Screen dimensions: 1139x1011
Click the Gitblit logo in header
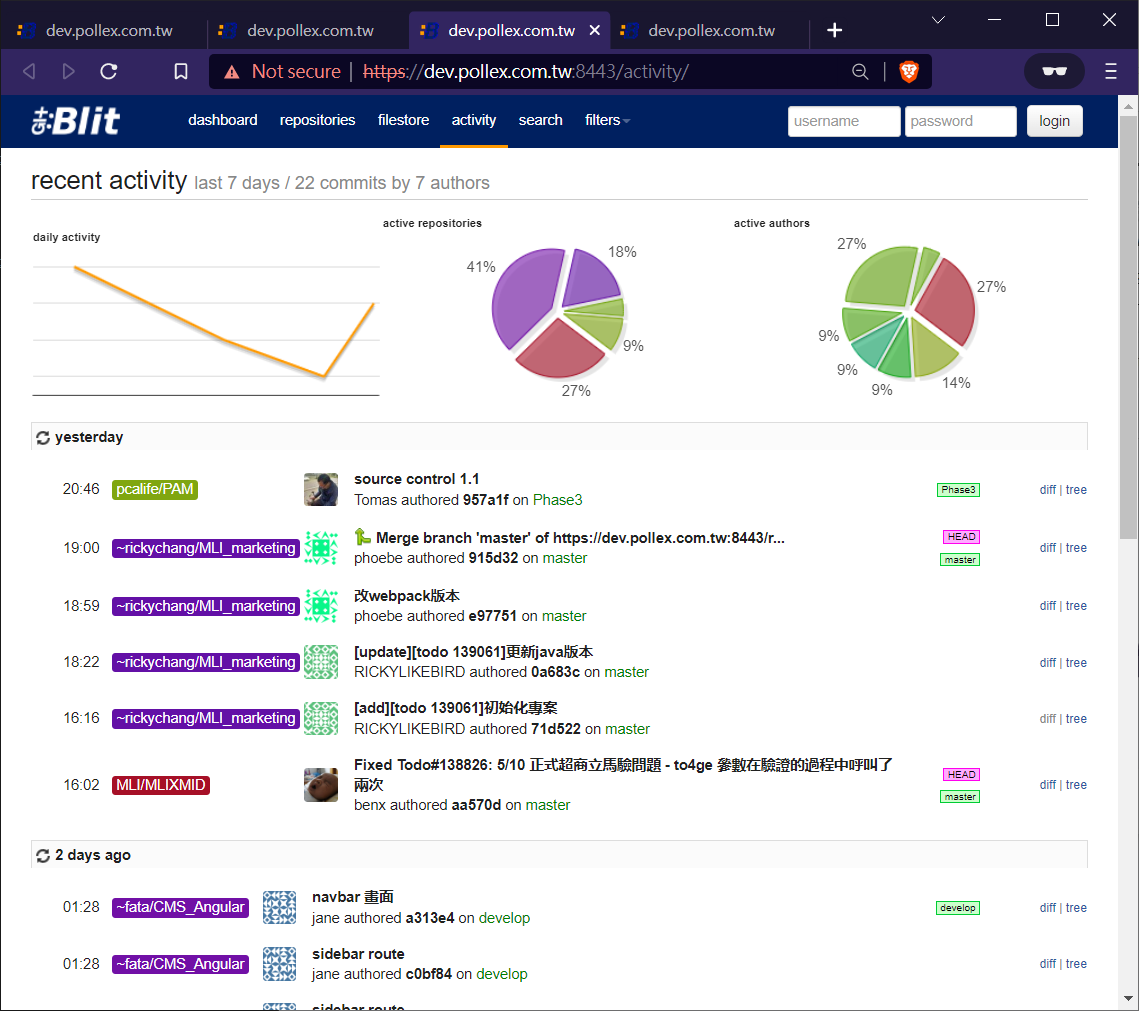coord(75,121)
